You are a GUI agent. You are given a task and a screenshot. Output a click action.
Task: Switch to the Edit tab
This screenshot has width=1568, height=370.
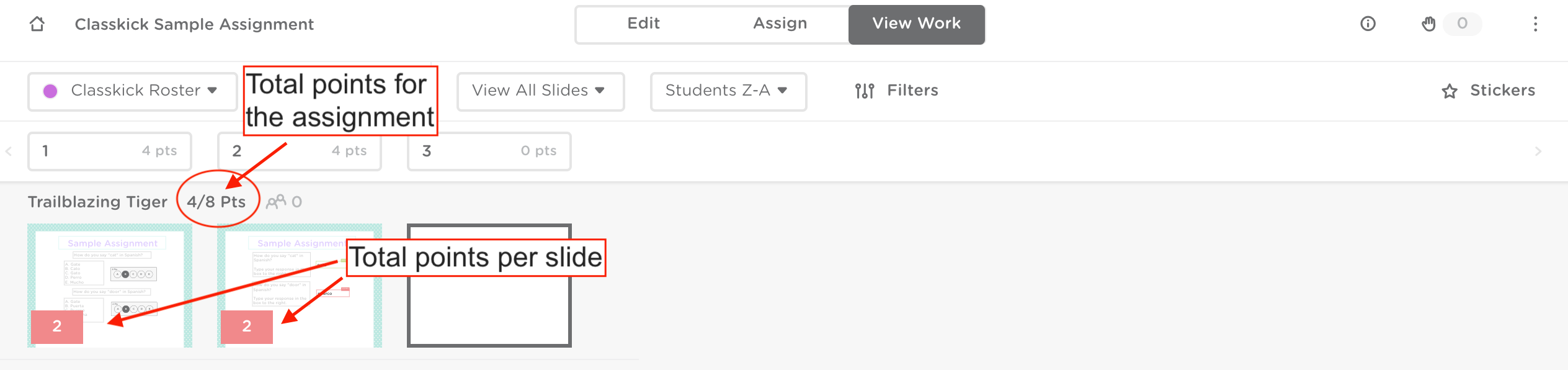point(643,24)
